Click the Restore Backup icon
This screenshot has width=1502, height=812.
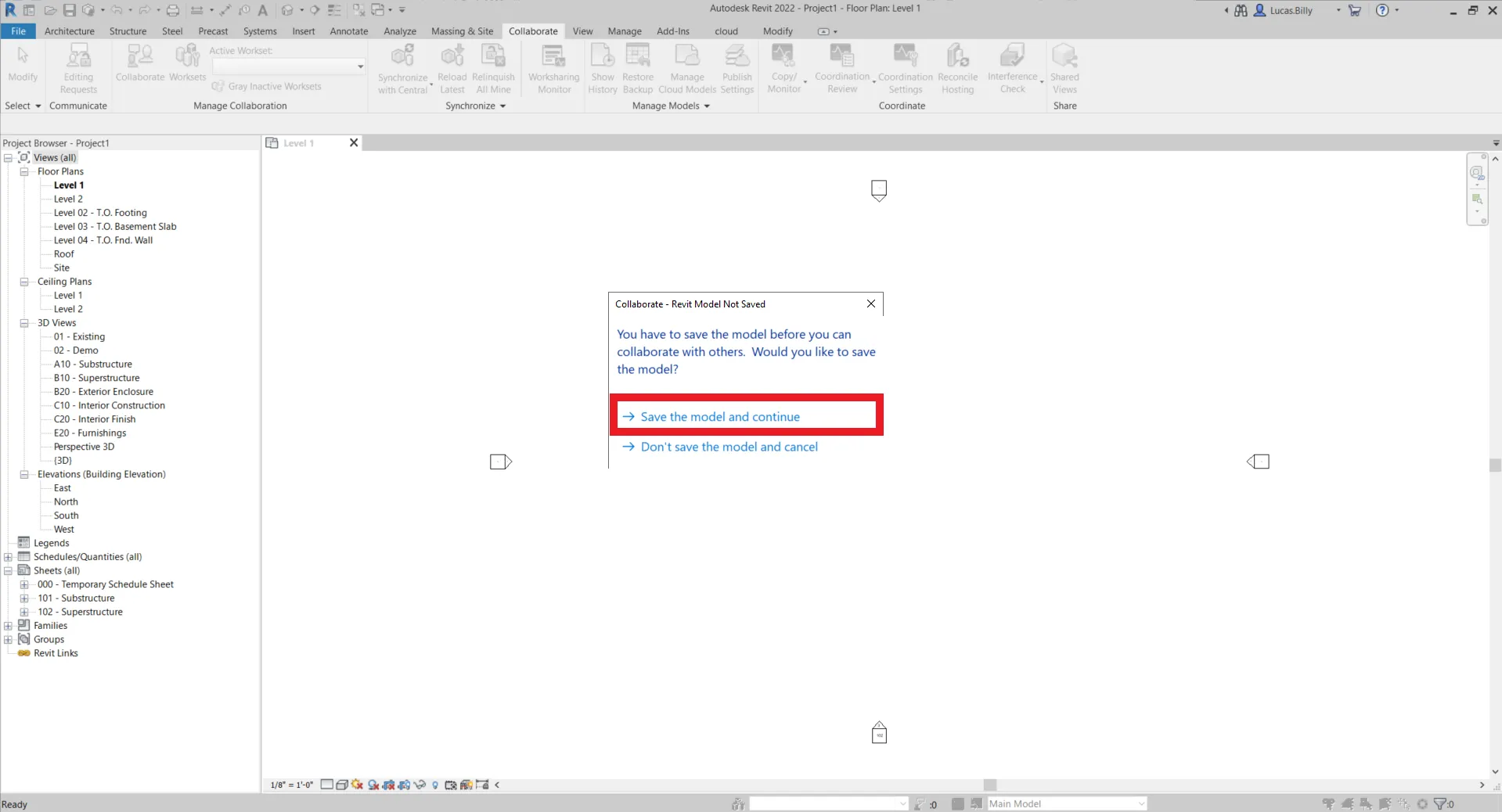tap(638, 56)
